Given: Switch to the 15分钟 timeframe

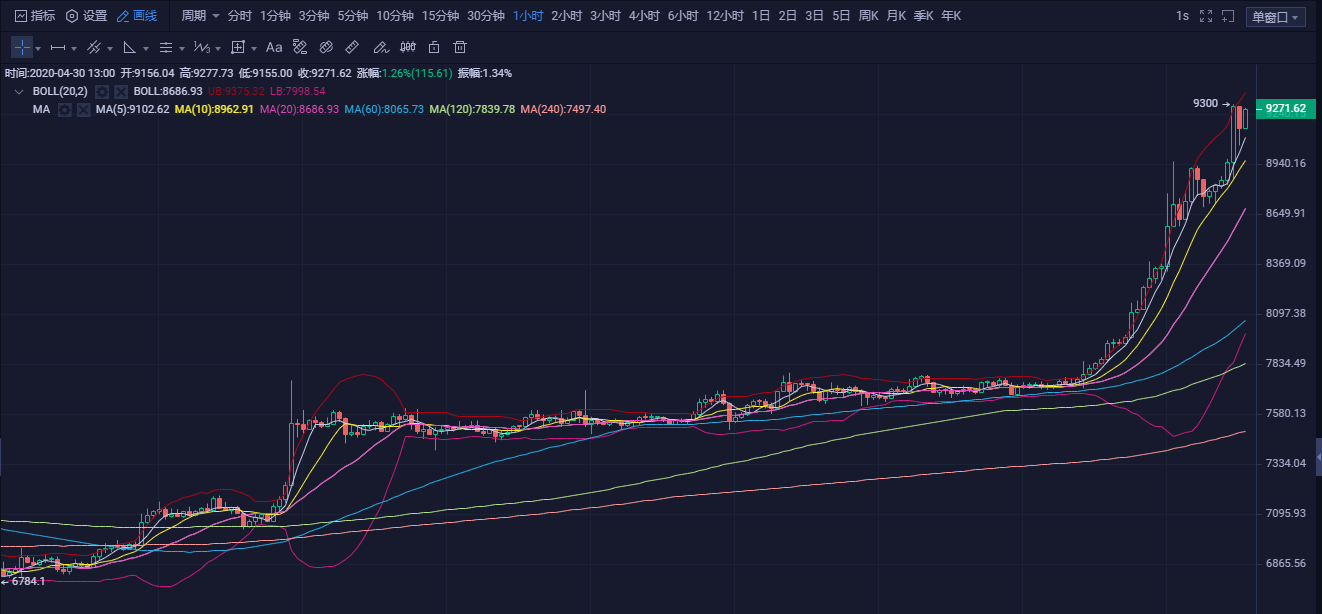Looking at the screenshot, I should tap(440, 16).
